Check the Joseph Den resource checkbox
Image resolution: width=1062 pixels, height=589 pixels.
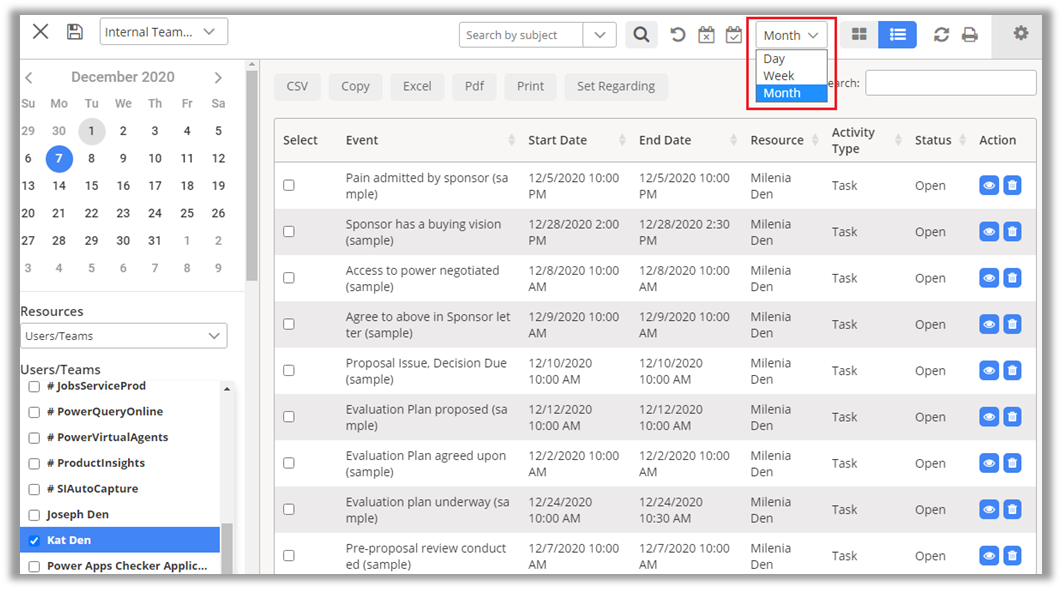click(34, 515)
